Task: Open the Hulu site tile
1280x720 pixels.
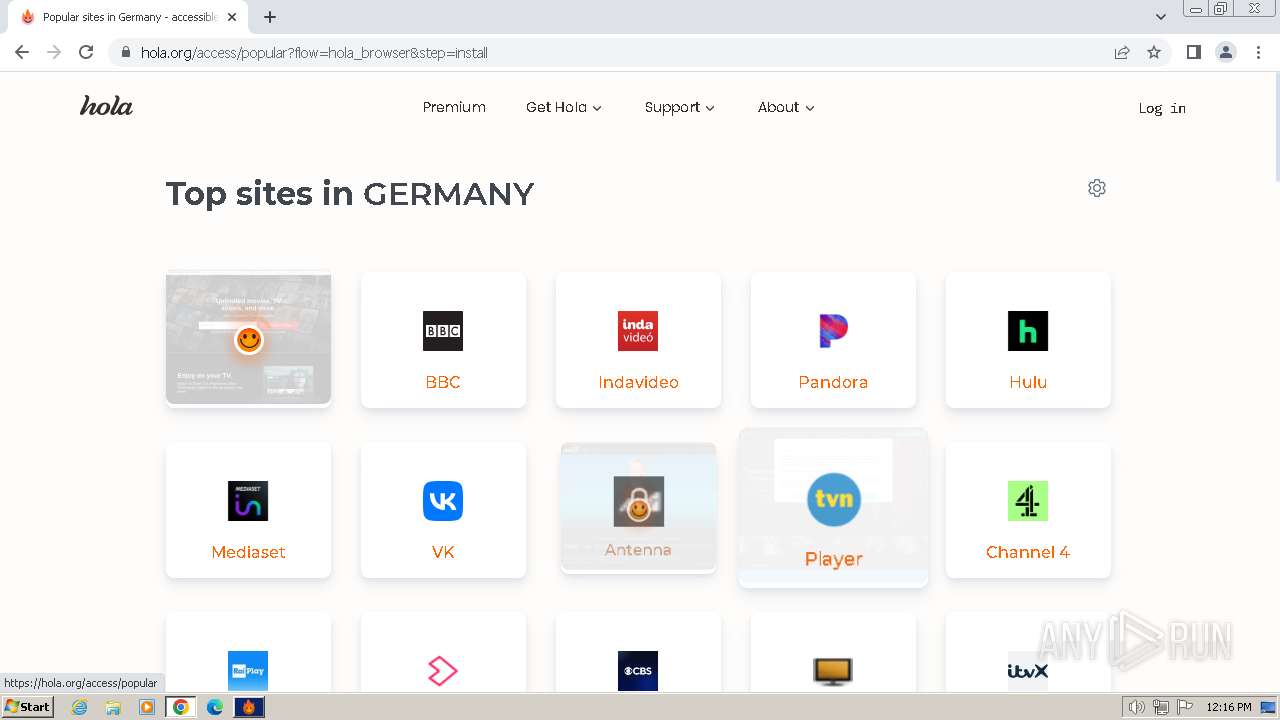Action: pyautogui.click(x=1028, y=340)
